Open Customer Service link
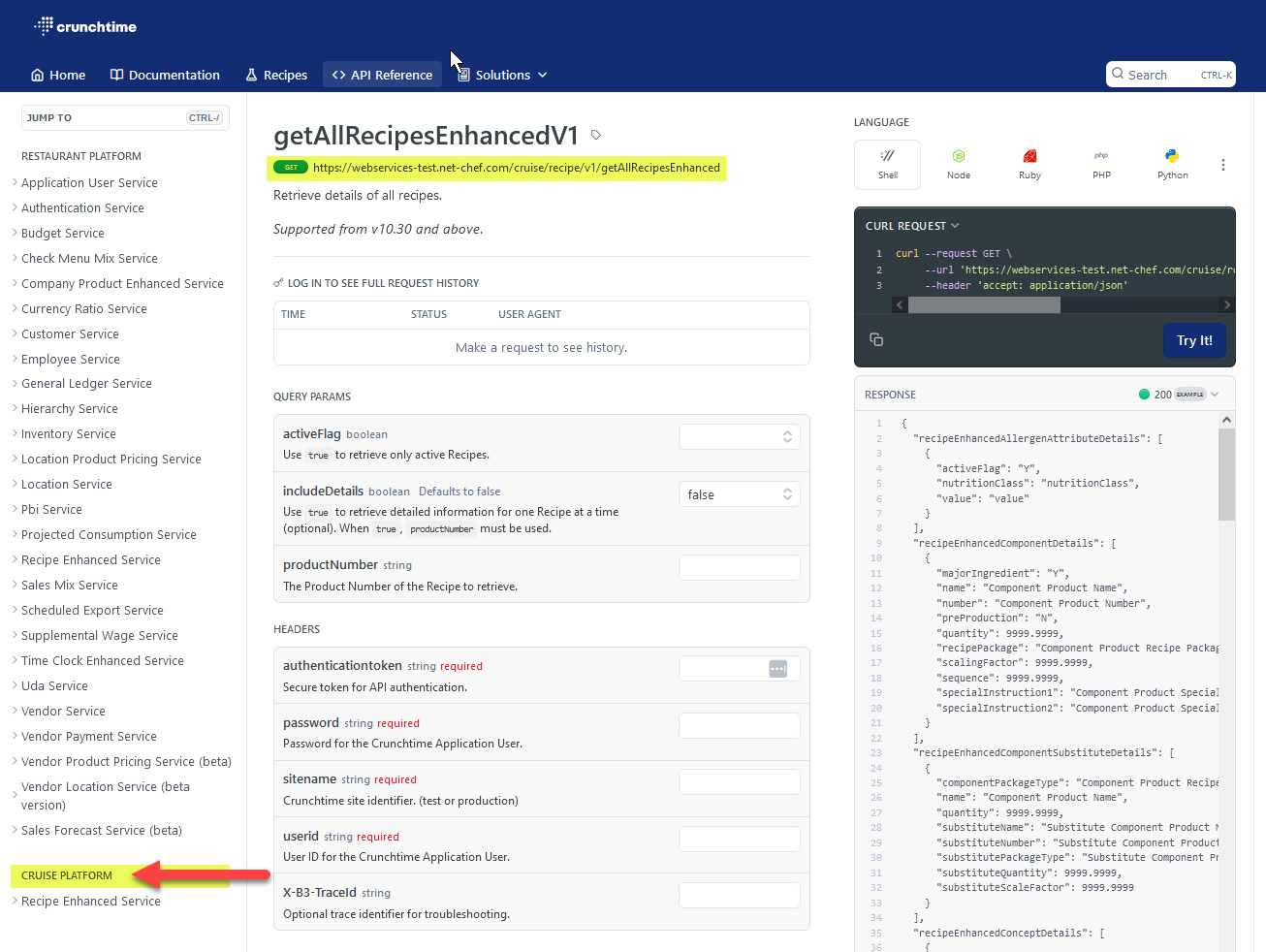This screenshot has height=952, width=1266. 70,333
